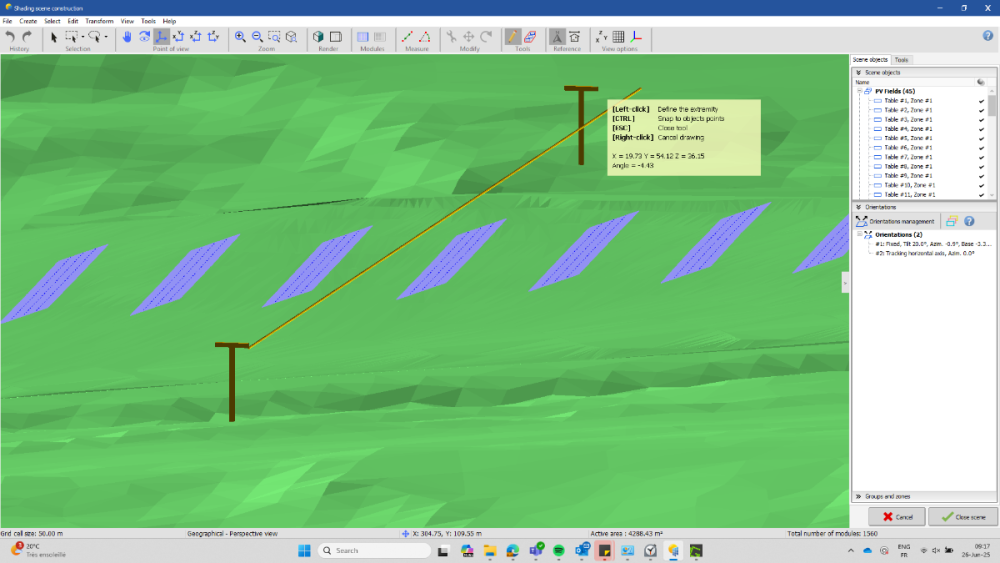Collapse the PV Fields (45) tree node
The width and height of the screenshot is (1000, 563).
click(x=858, y=91)
